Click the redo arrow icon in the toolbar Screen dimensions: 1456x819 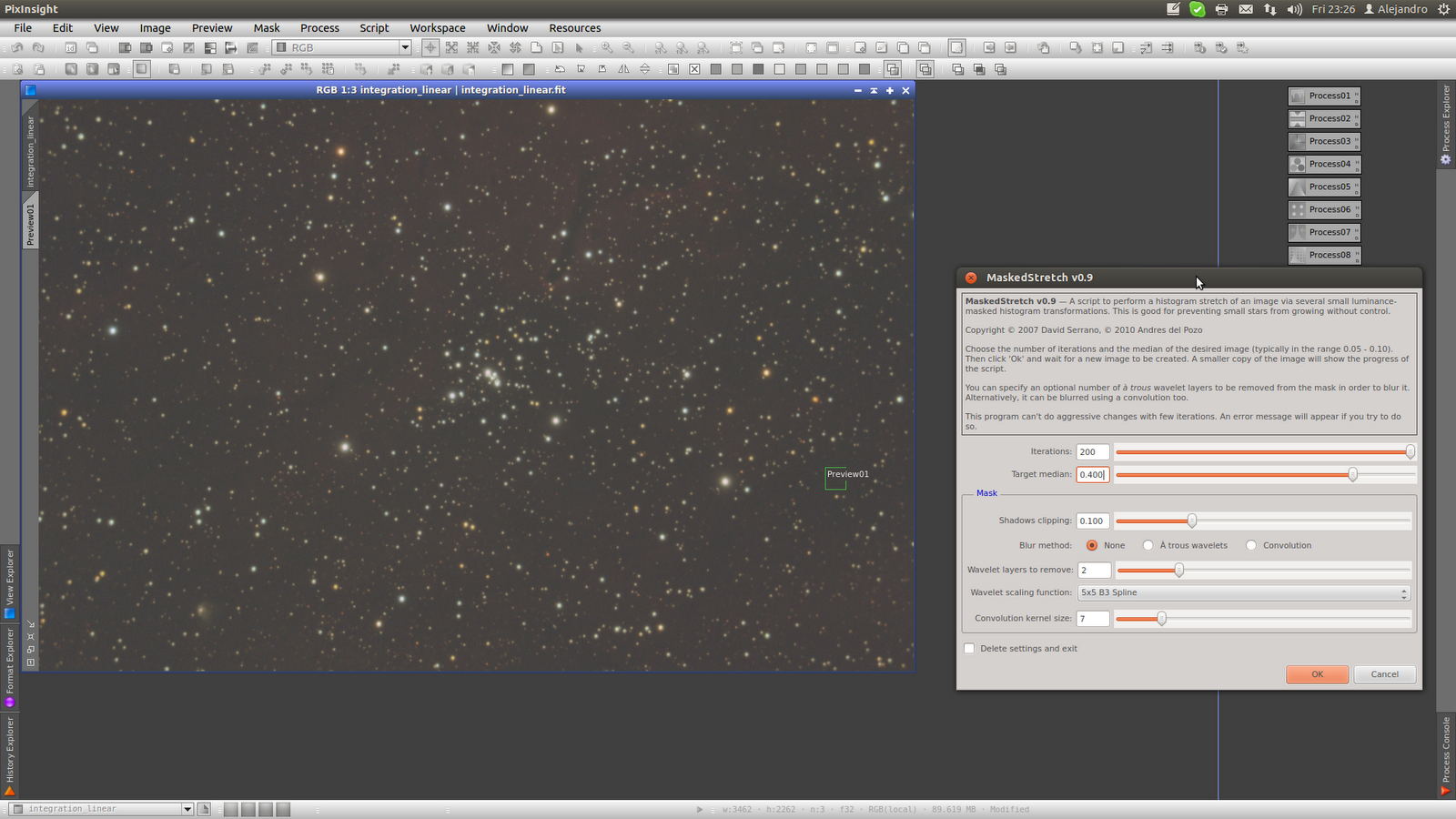tap(38, 47)
